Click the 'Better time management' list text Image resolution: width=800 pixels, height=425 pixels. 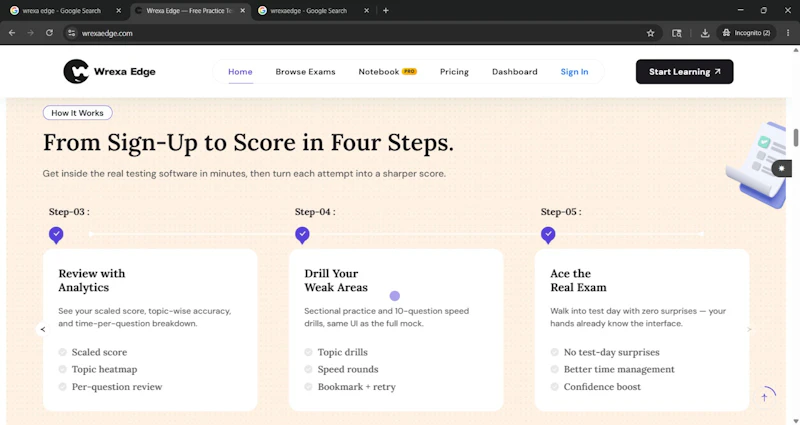coord(619,369)
